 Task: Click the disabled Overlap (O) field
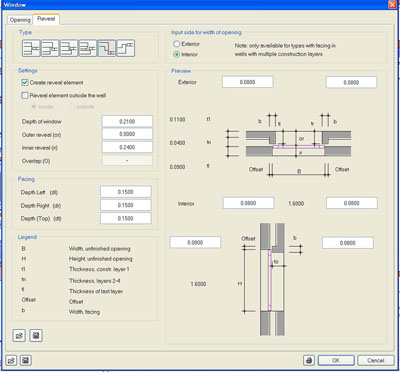click(127, 160)
